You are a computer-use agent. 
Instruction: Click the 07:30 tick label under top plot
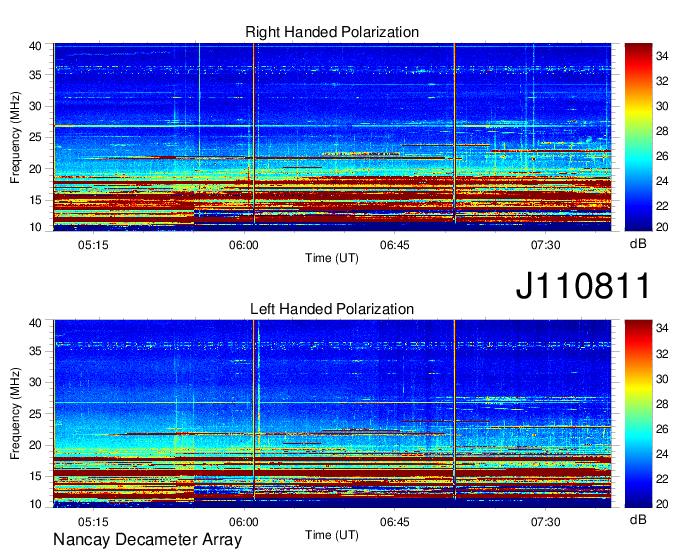pyautogui.click(x=546, y=245)
